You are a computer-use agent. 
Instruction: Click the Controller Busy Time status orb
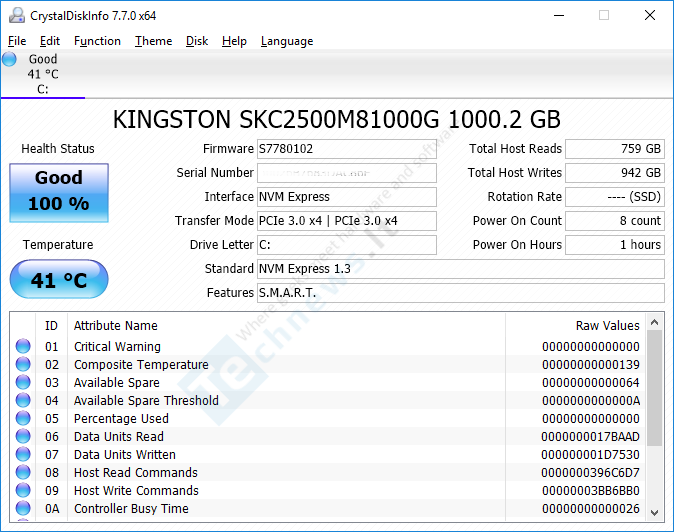tap(23, 508)
